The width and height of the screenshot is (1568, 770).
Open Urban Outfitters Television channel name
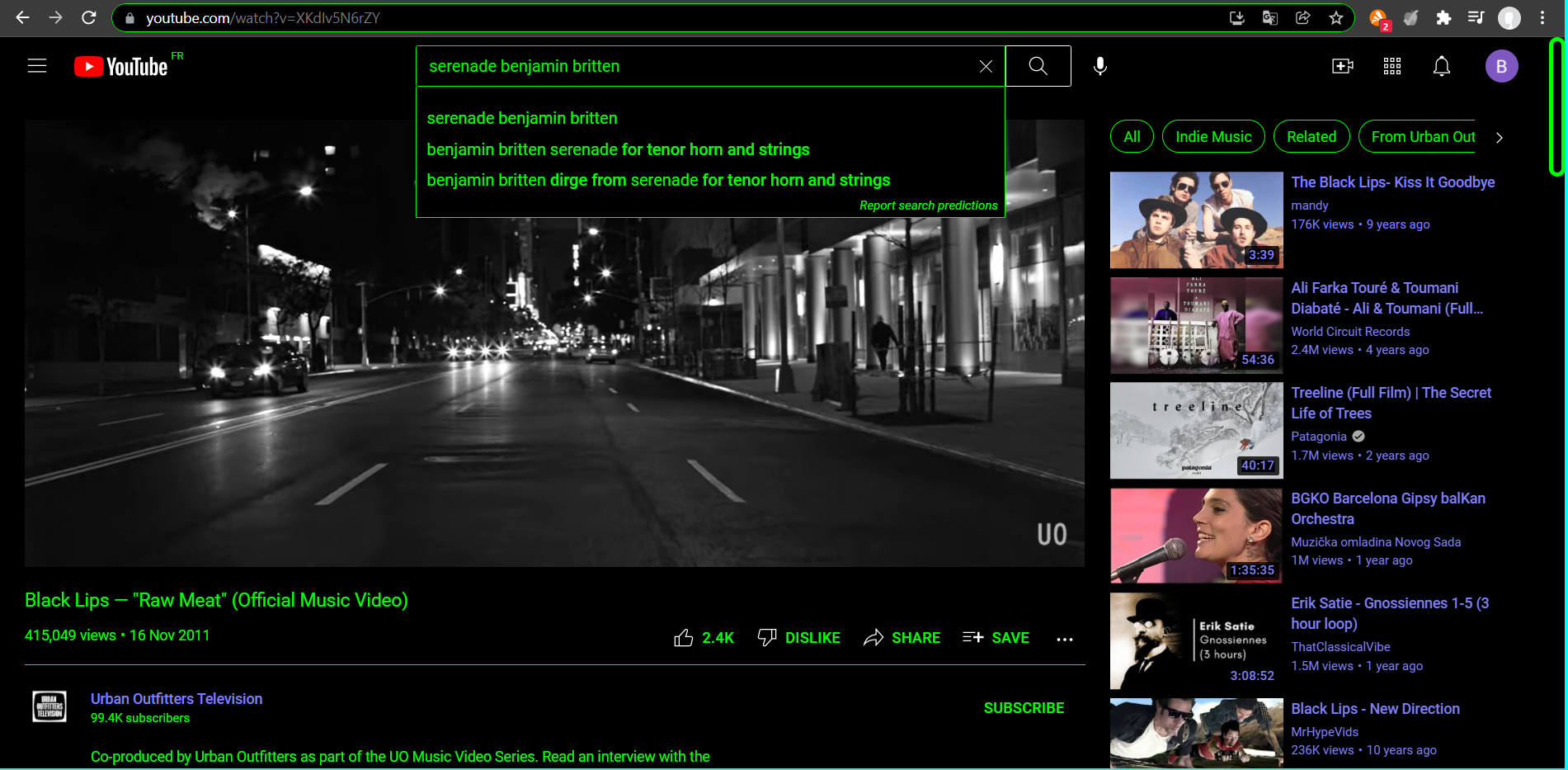point(177,699)
